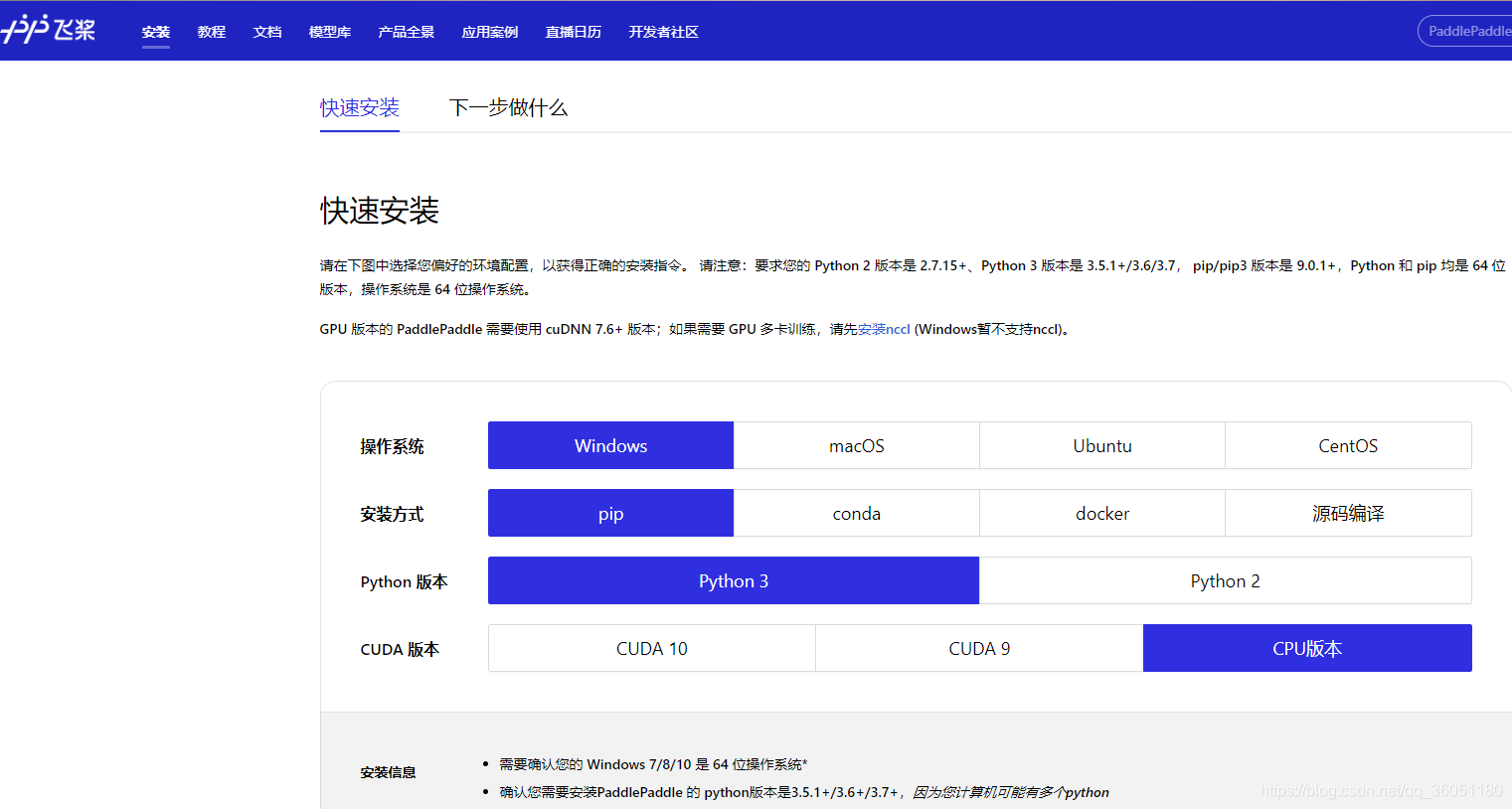
Task: Open the 应用案例 menu item
Action: [x=489, y=32]
